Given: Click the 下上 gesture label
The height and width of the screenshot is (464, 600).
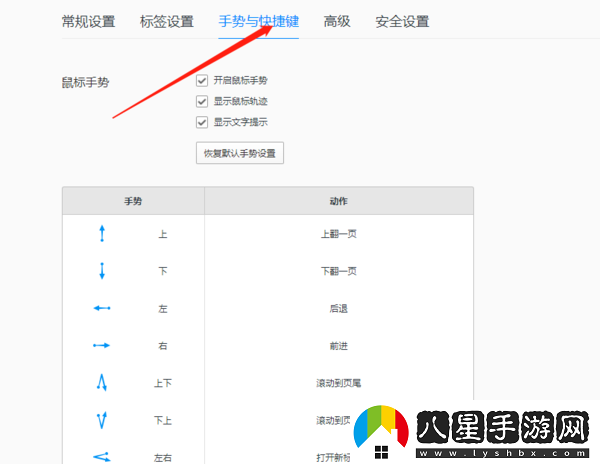Looking at the screenshot, I should (163, 420).
